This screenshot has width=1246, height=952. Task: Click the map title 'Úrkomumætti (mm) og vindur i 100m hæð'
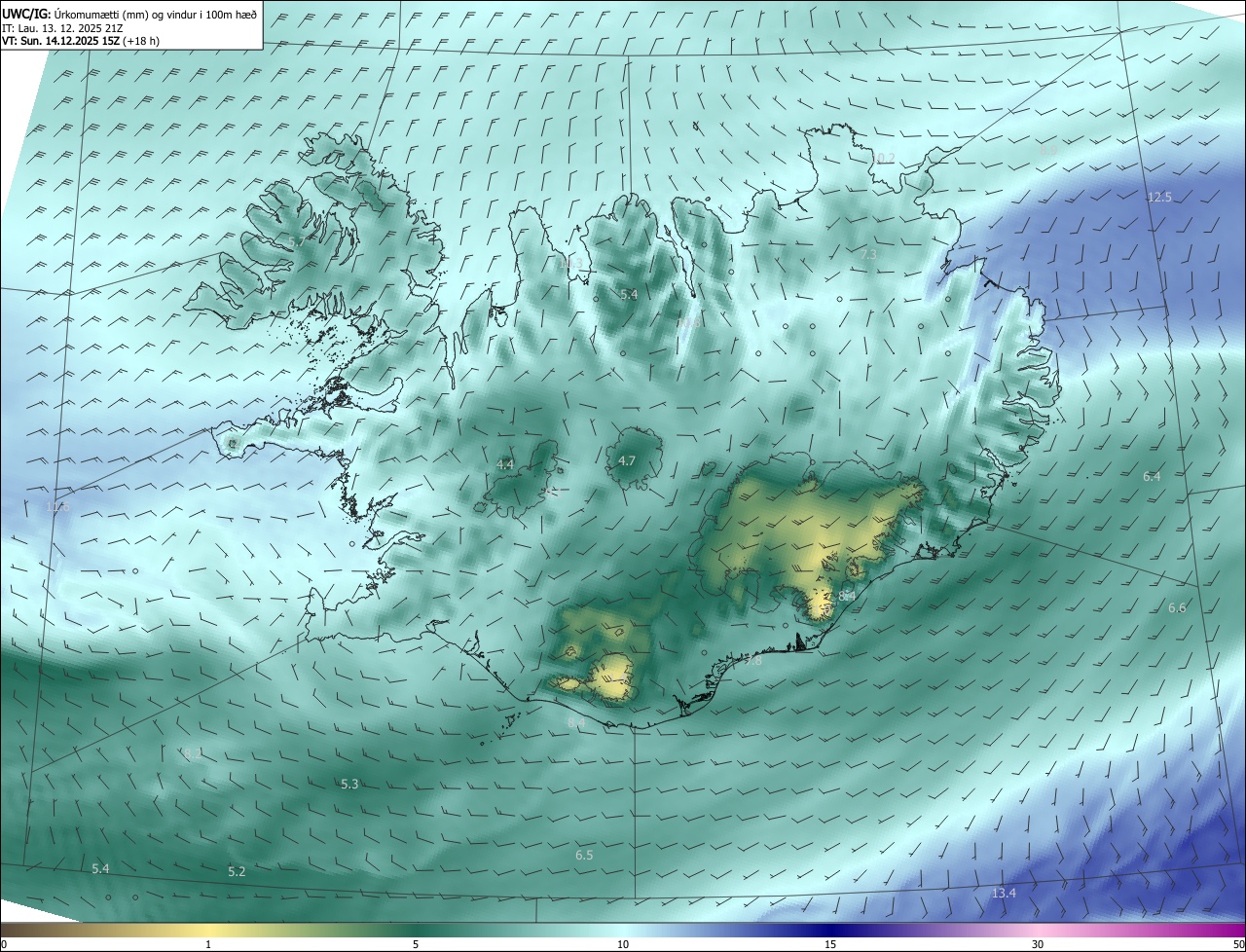[156, 13]
